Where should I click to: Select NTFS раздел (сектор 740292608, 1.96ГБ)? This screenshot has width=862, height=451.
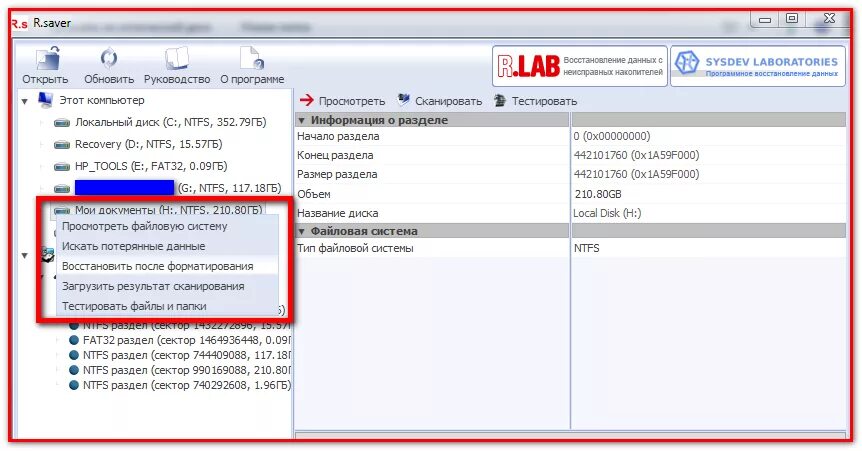[187, 385]
